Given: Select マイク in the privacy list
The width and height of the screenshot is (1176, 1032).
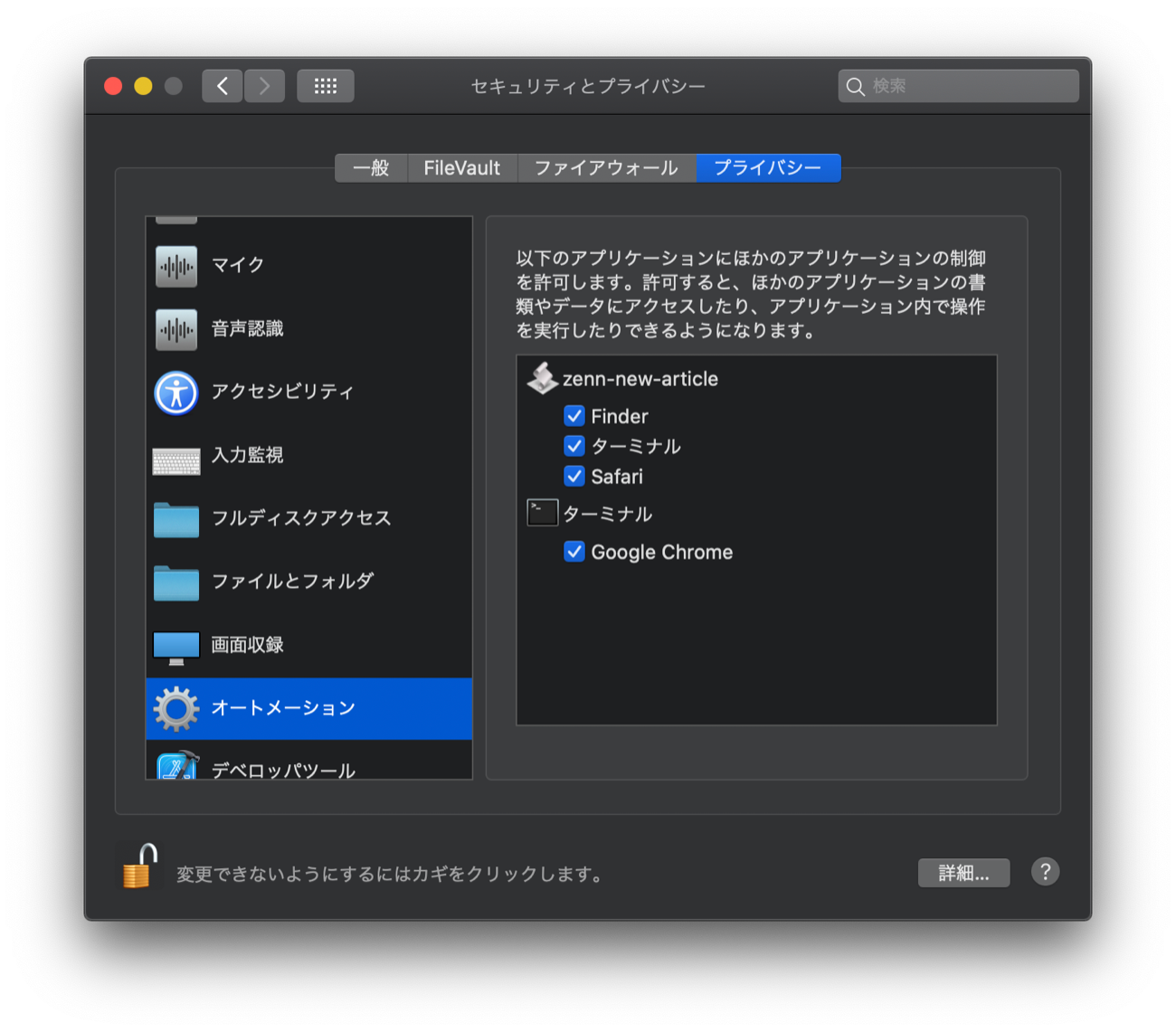Looking at the screenshot, I should pyautogui.click(x=309, y=266).
